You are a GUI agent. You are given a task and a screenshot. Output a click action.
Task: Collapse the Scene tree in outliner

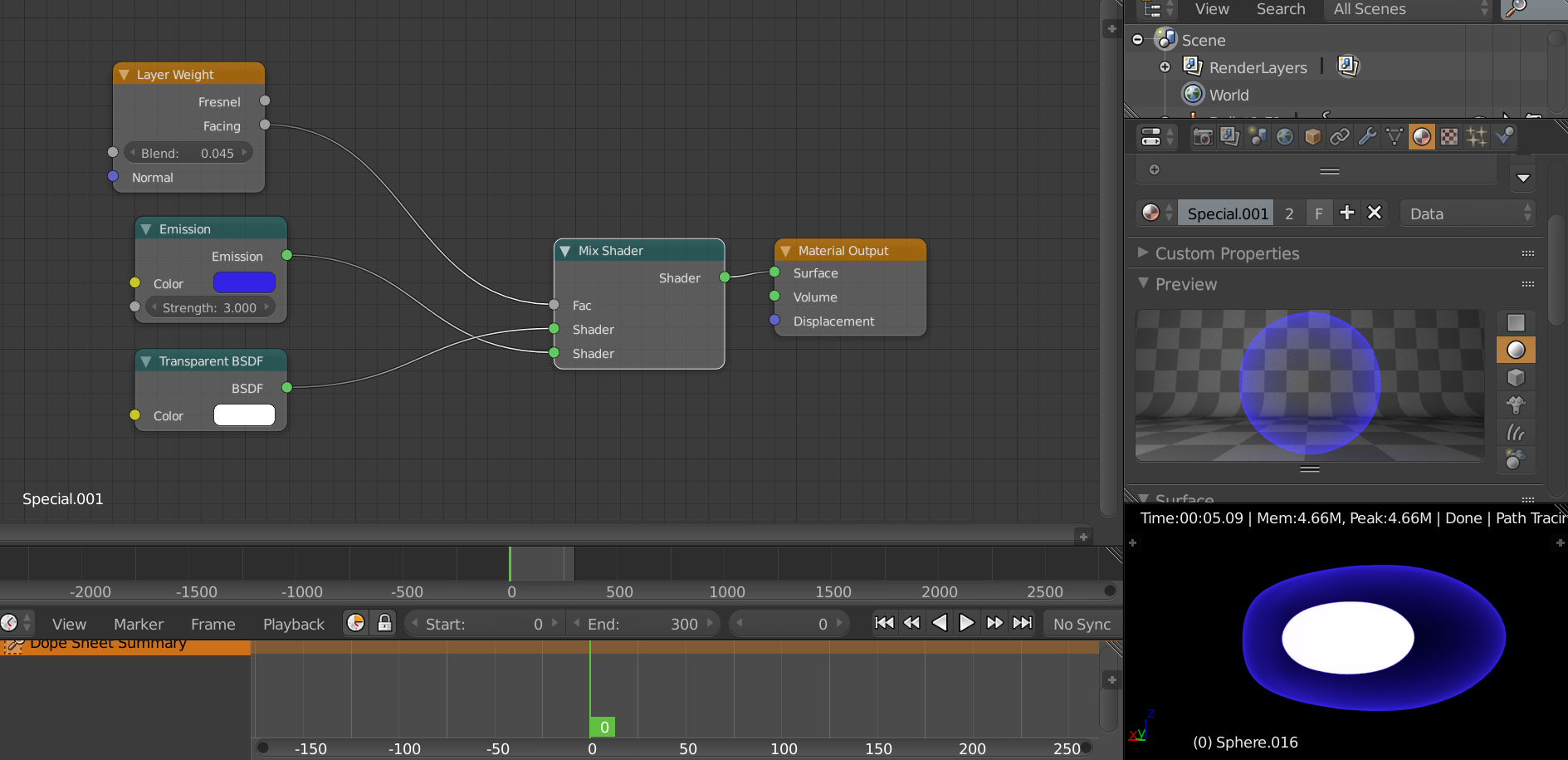click(x=1138, y=39)
